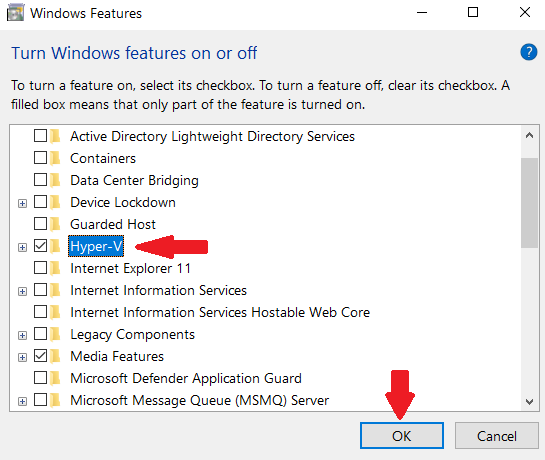Click the Windows Features title bar icon
This screenshot has height=460, width=545.
(x=16, y=13)
